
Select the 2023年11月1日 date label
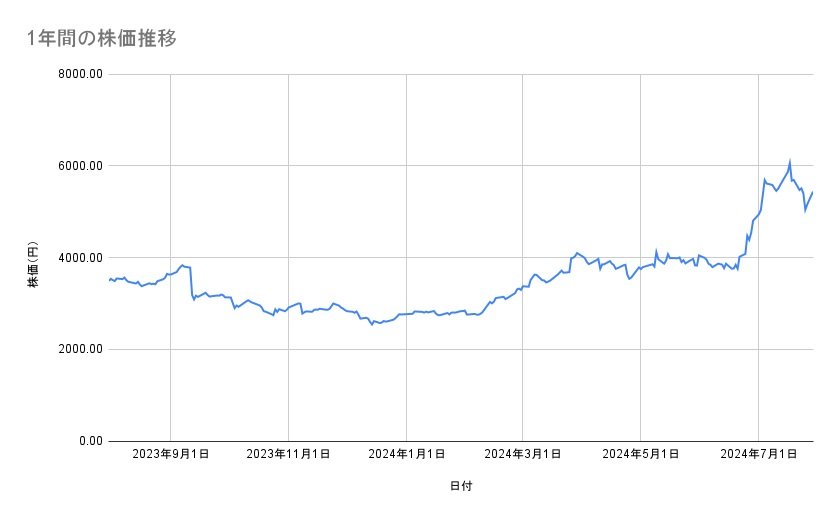tap(288, 454)
